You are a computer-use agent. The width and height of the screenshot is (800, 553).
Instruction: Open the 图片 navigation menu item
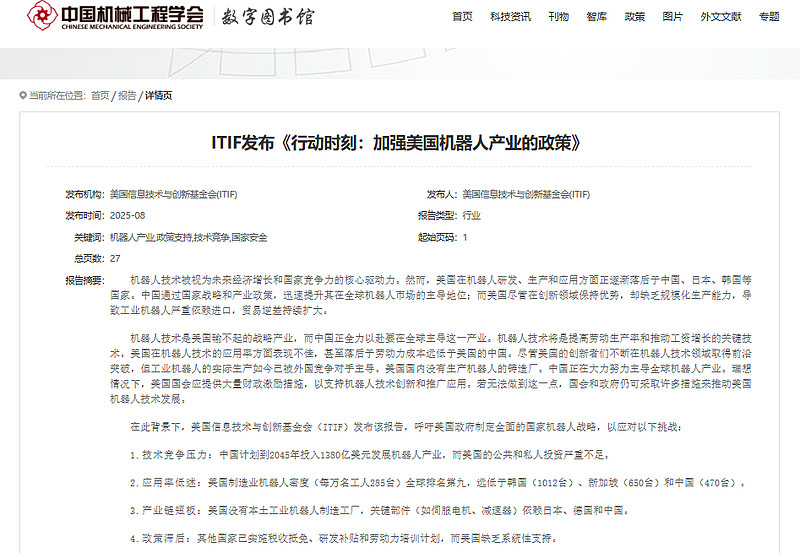tap(672, 17)
